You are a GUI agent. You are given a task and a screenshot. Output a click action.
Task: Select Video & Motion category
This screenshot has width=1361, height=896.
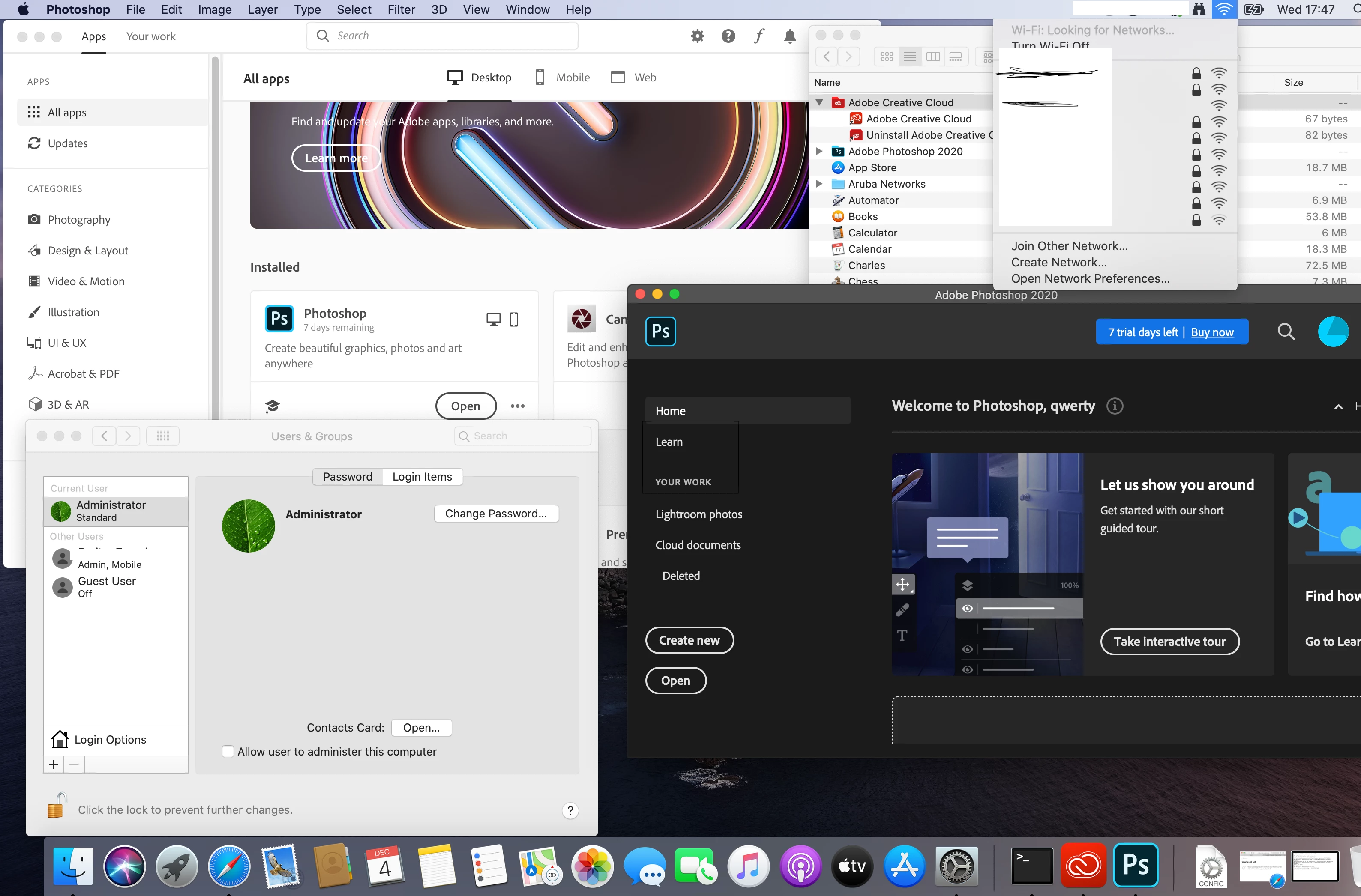113,281
